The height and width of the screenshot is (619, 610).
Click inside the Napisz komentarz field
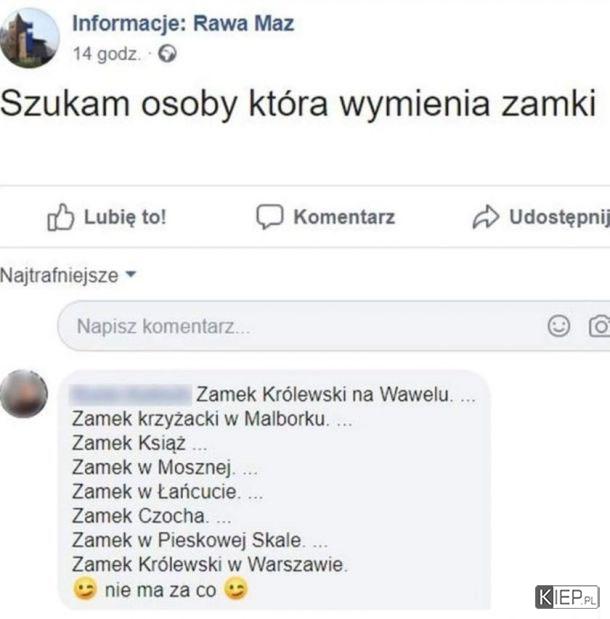pos(334,326)
